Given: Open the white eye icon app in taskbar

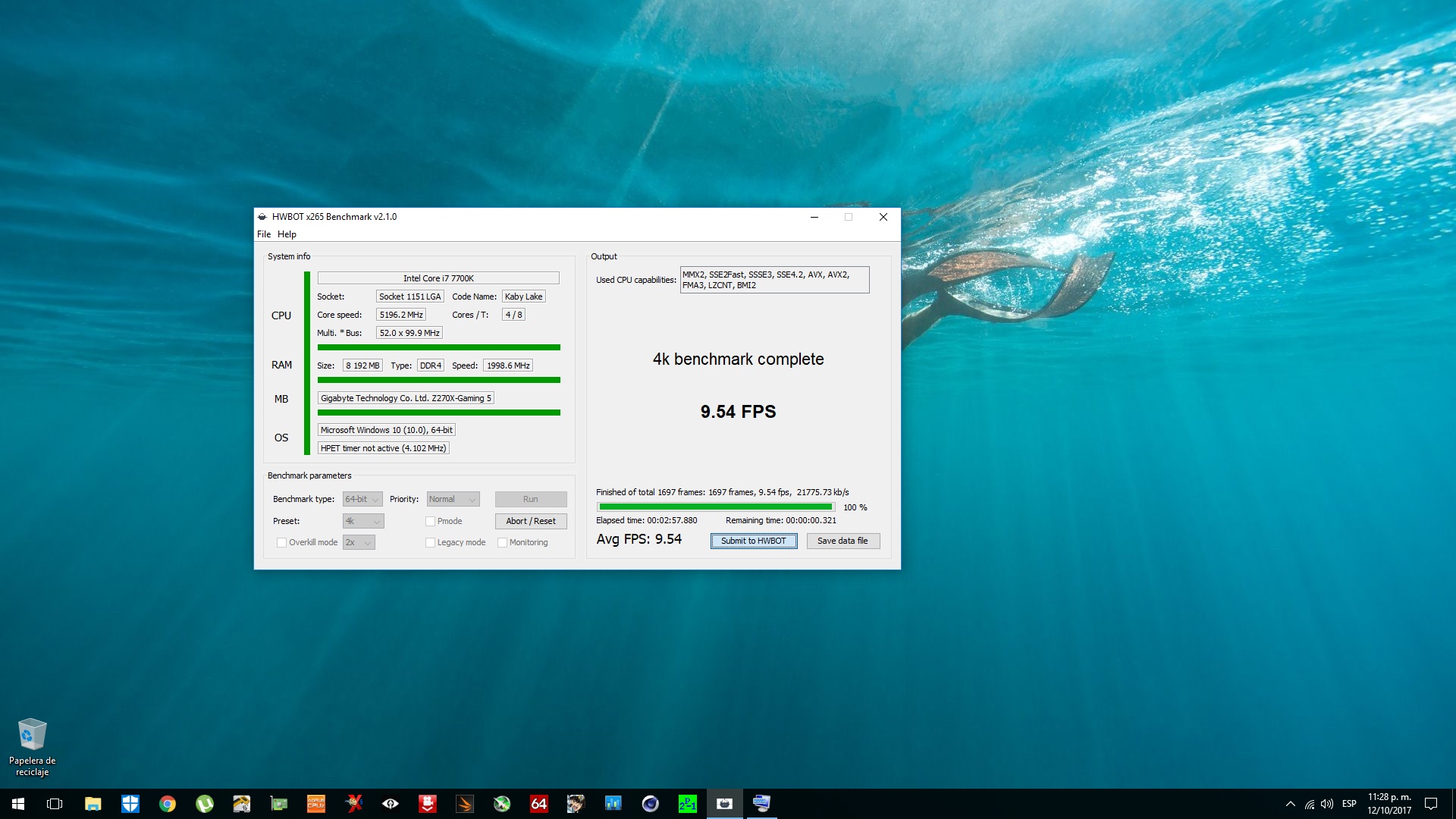Looking at the screenshot, I should pos(391,804).
